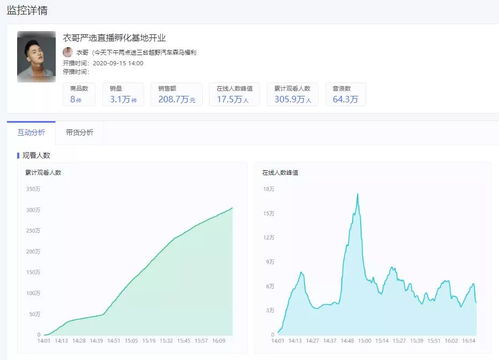Click the 16:09 x-axis label on the left chart

(x=219, y=341)
